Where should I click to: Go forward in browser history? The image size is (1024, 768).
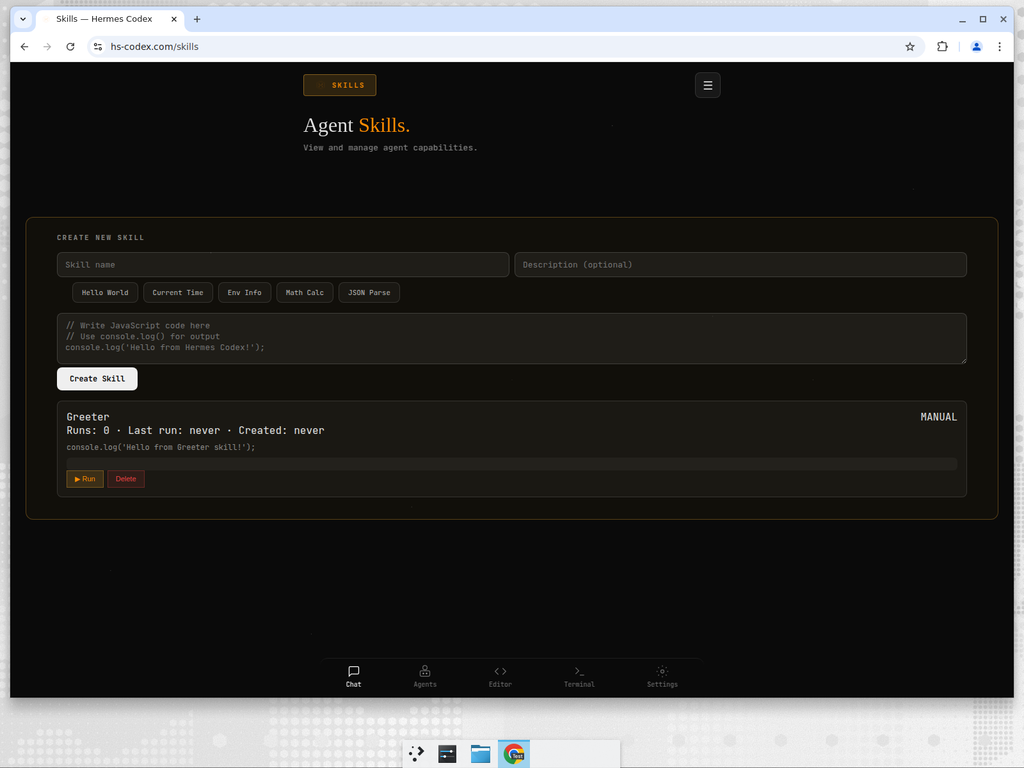[47, 46]
